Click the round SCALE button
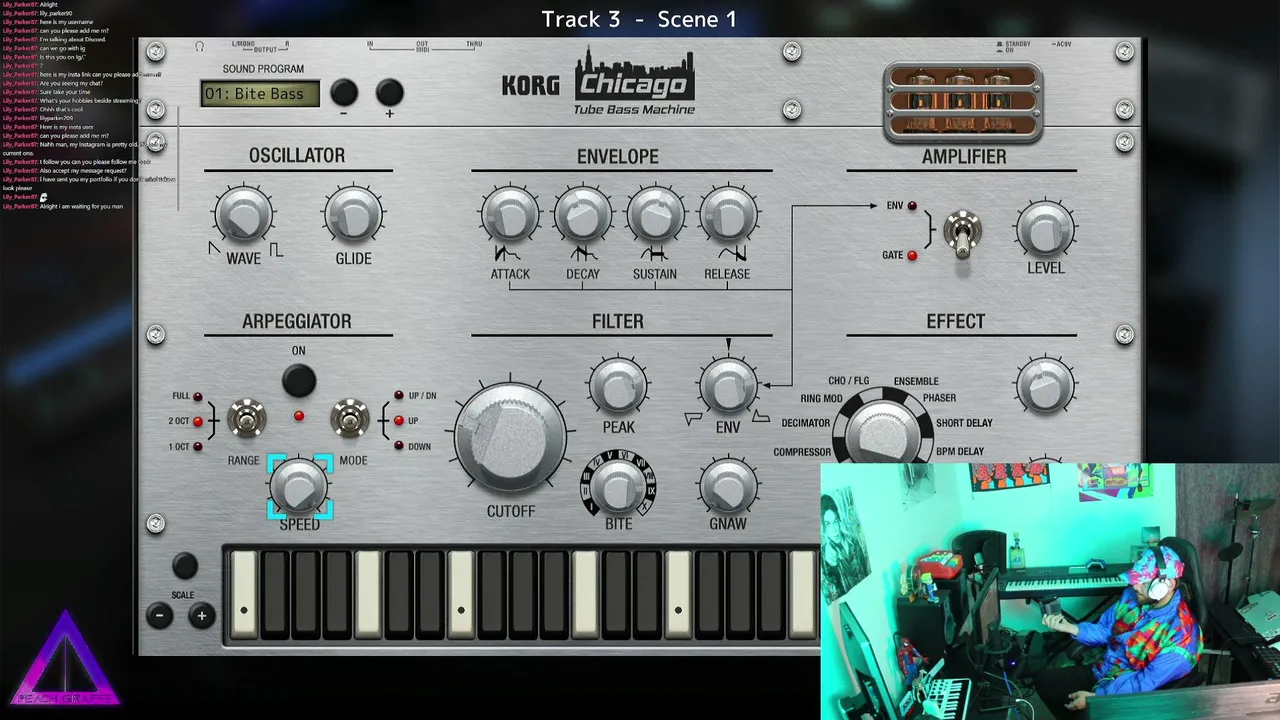 coord(184,566)
